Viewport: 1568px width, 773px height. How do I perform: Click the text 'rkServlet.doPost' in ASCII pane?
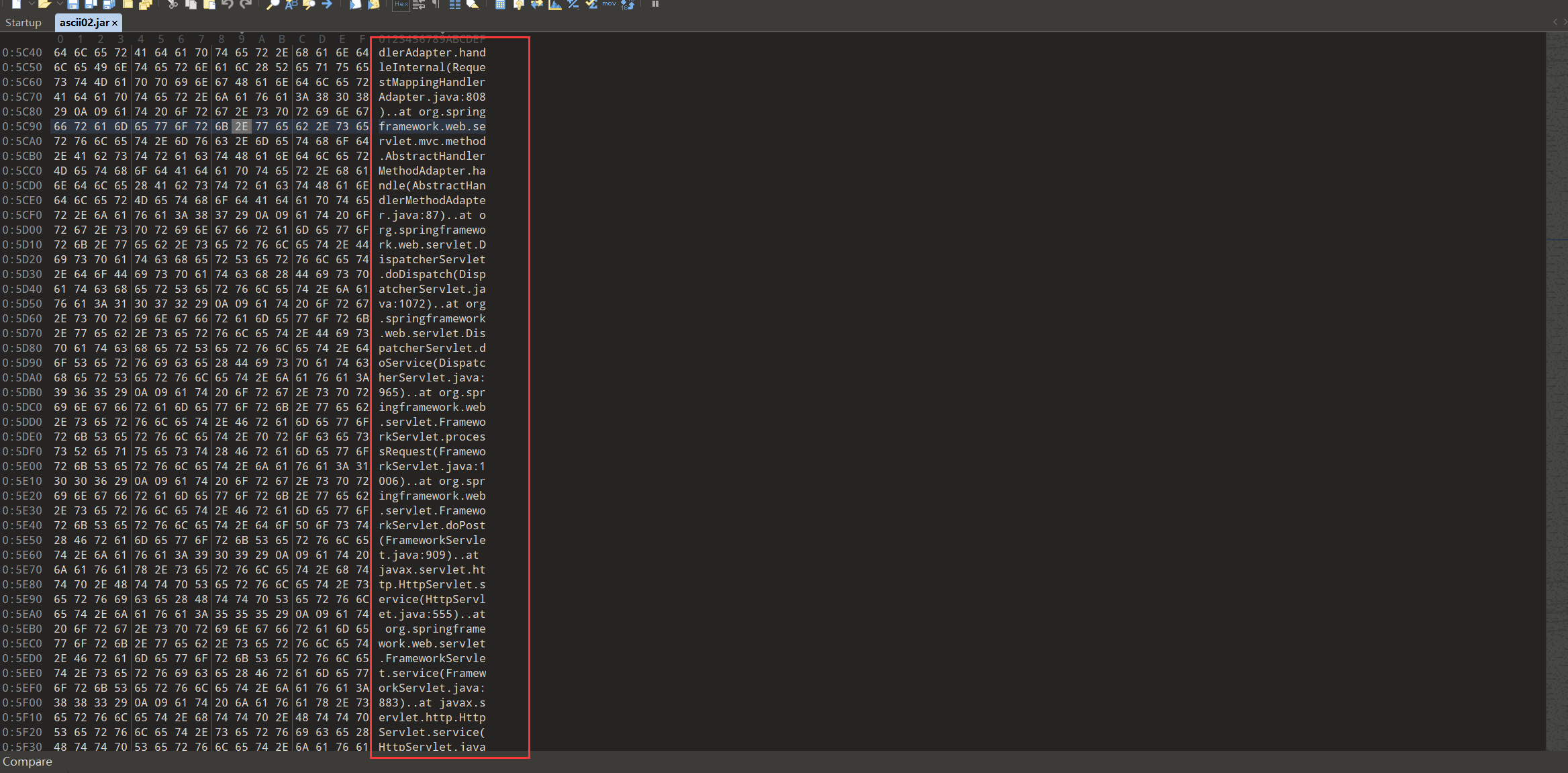[x=432, y=525]
